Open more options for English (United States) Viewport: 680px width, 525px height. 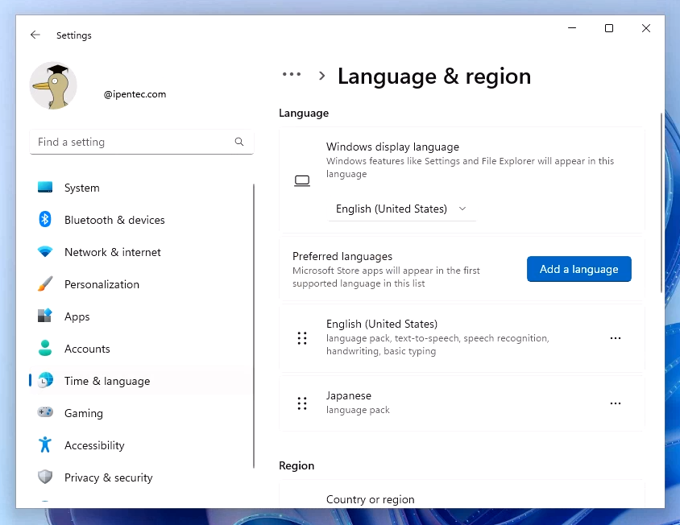[x=615, y=338]
